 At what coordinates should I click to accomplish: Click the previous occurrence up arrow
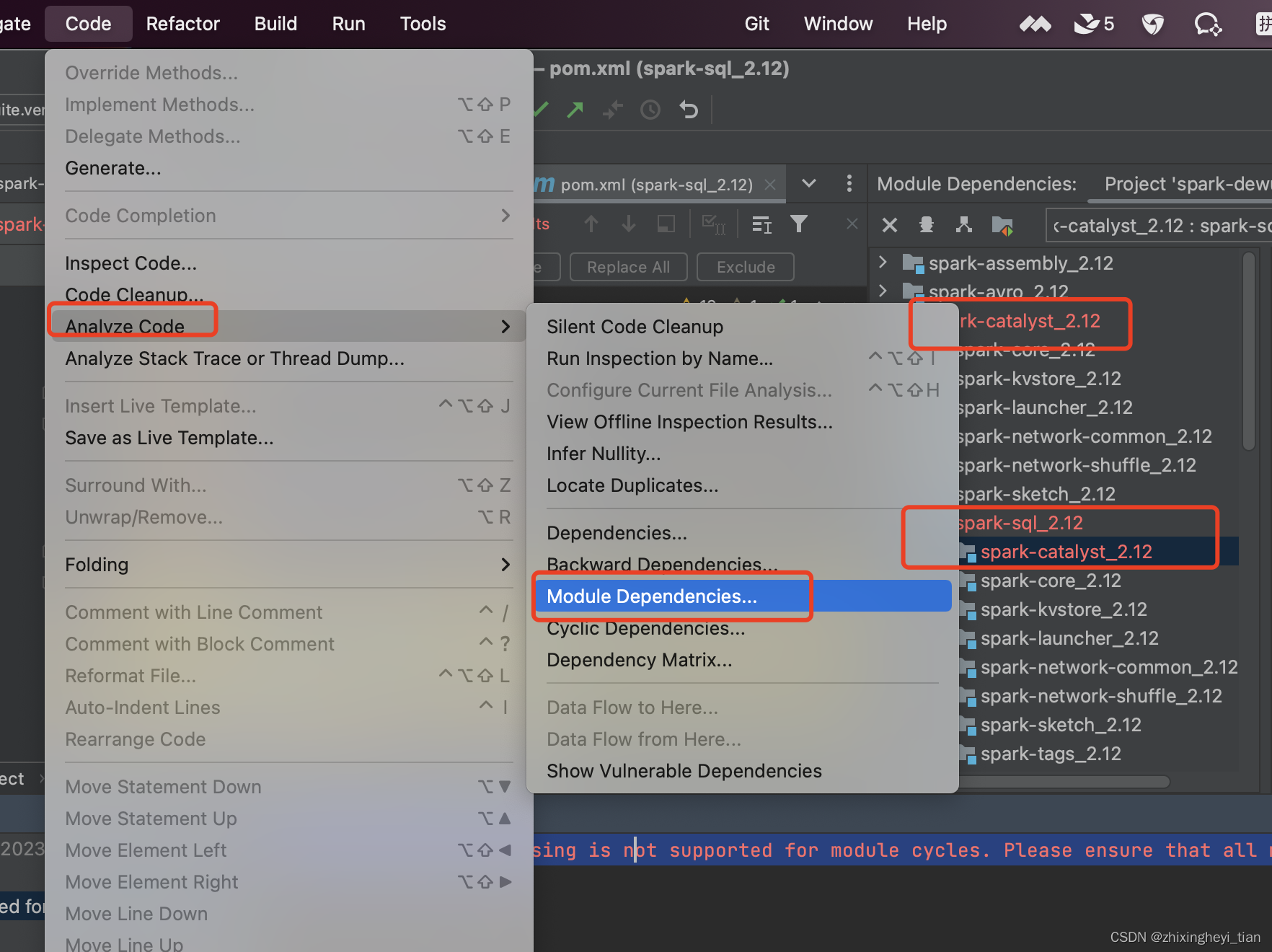pos(591,224)
